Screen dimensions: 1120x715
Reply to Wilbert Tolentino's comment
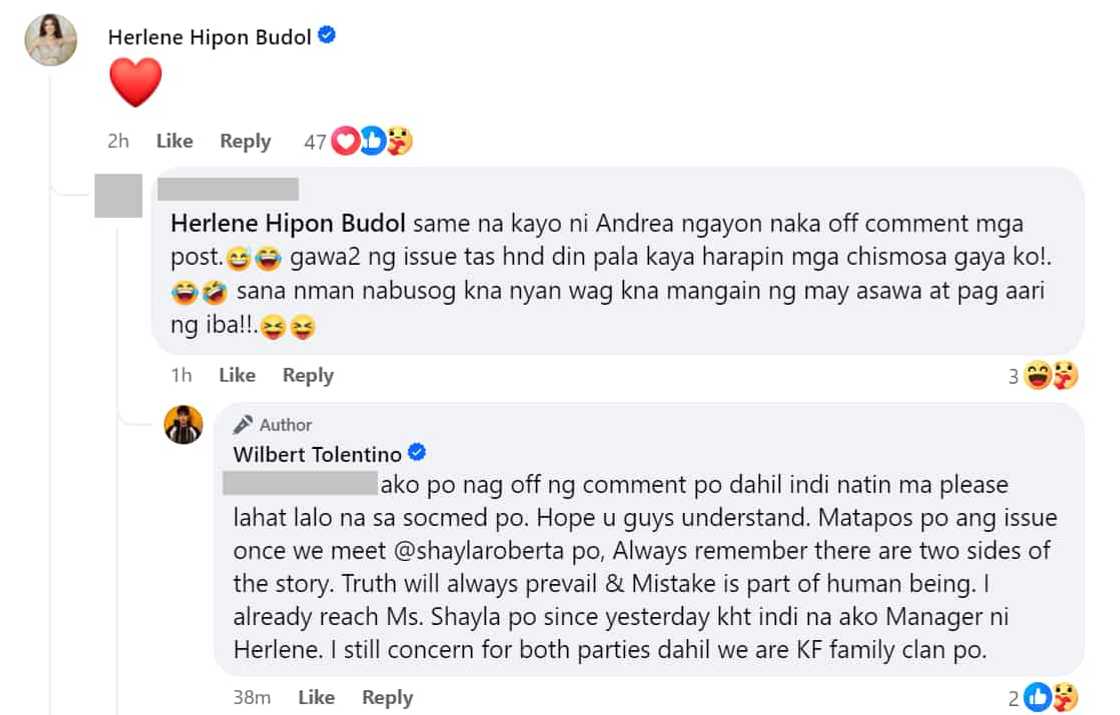pyautogui.click(x=387, y=697)
